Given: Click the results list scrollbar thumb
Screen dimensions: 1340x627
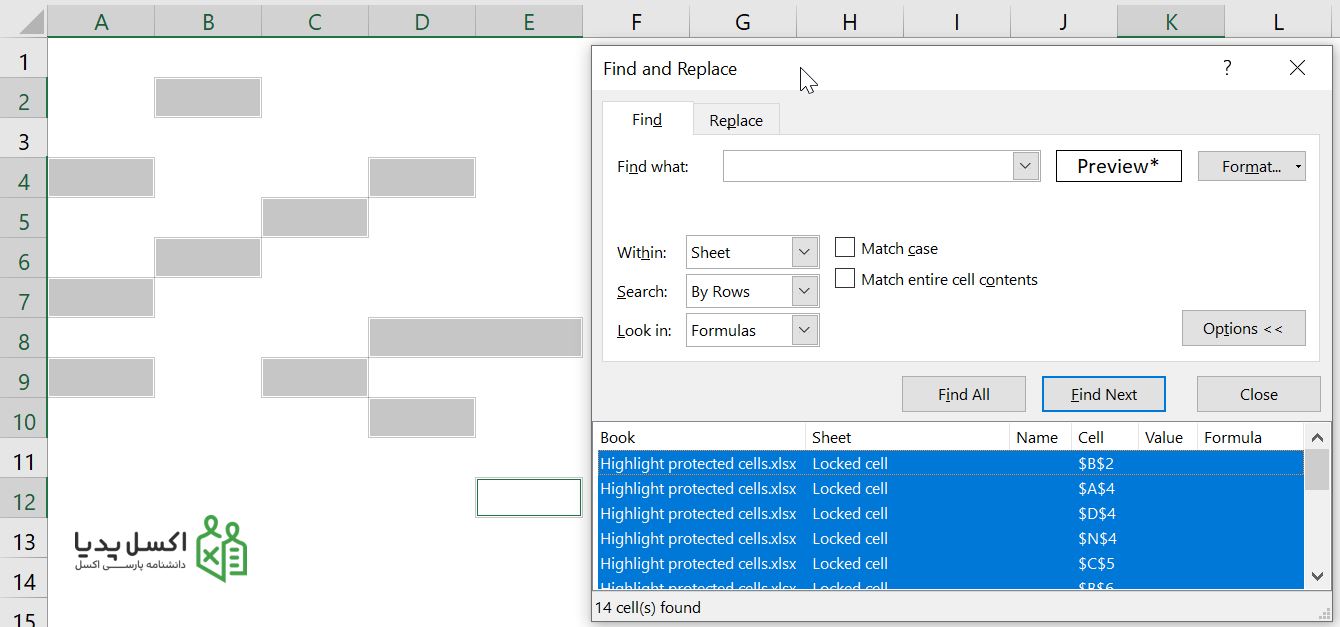Looking at the screenshot, I should coord(1317,470).
